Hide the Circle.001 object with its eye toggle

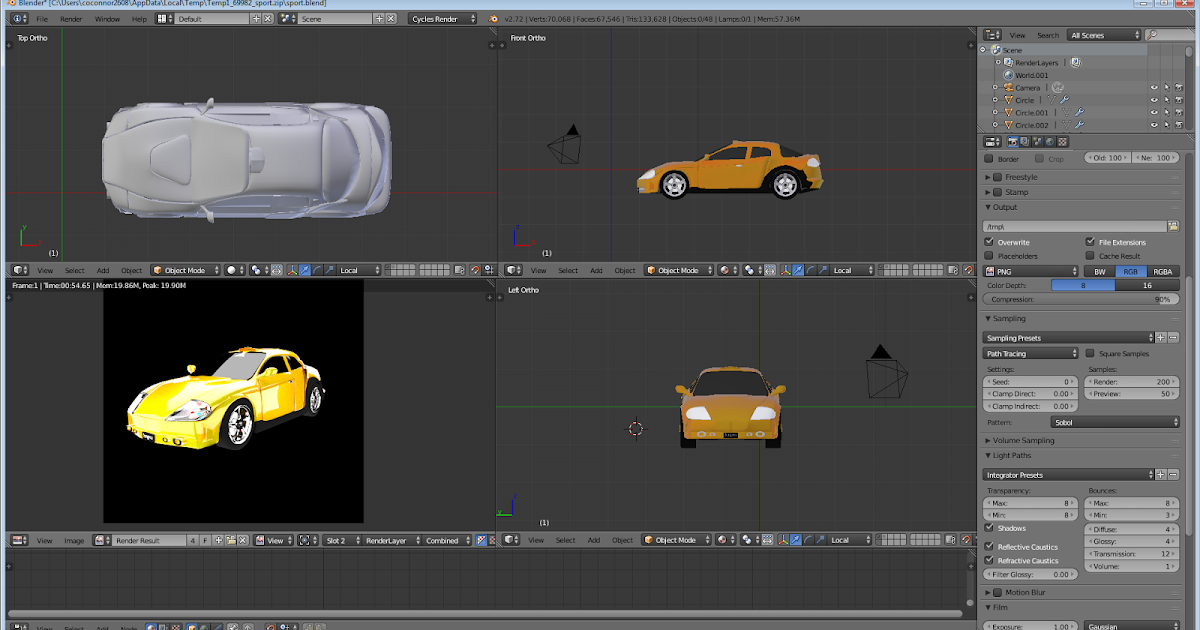(x=1154, y=112)
